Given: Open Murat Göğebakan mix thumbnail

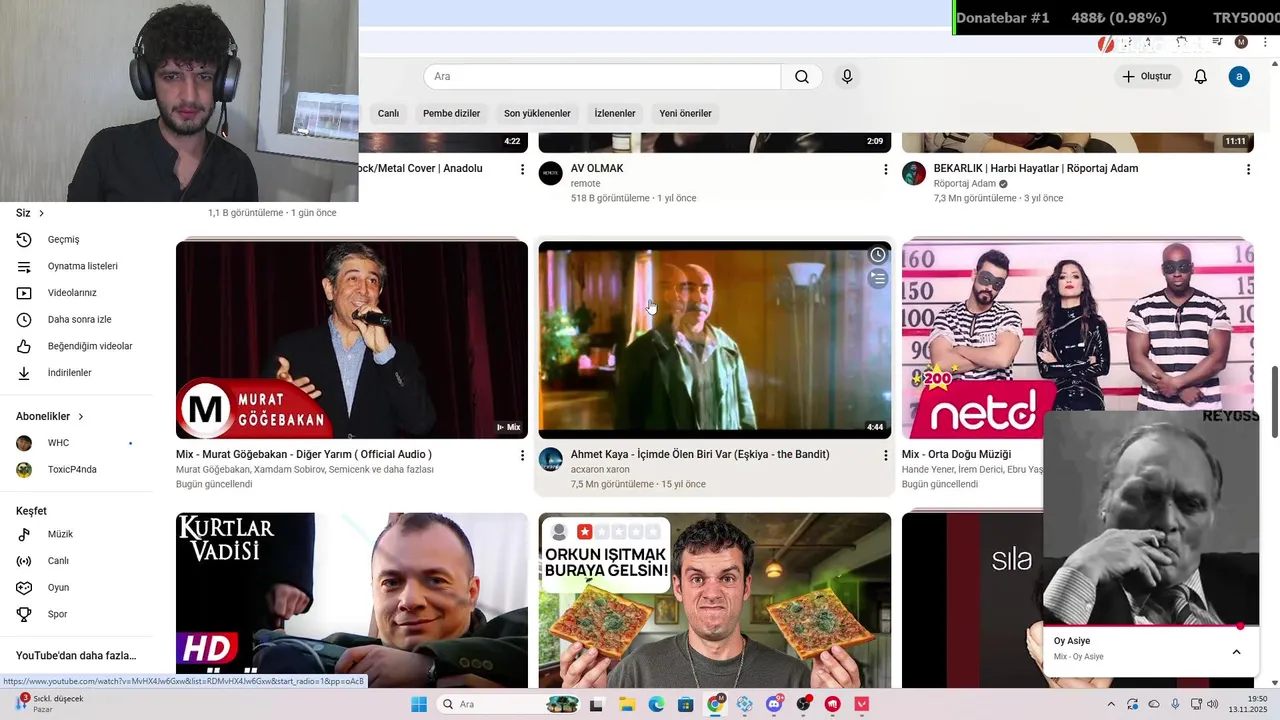Looking at the screenshot, I should (352, 340).
